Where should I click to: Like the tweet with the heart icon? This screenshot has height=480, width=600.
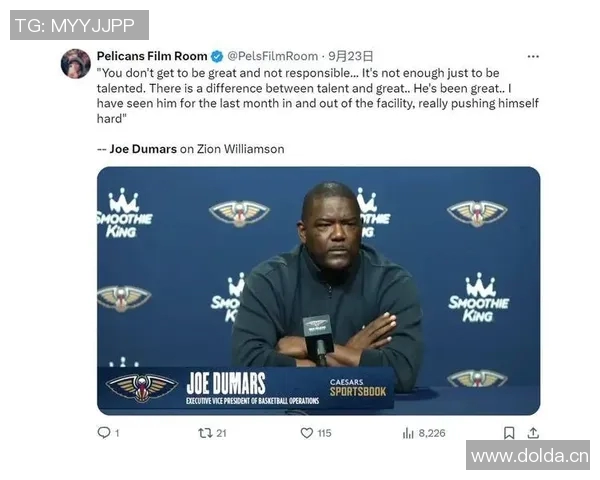point(307,433)
